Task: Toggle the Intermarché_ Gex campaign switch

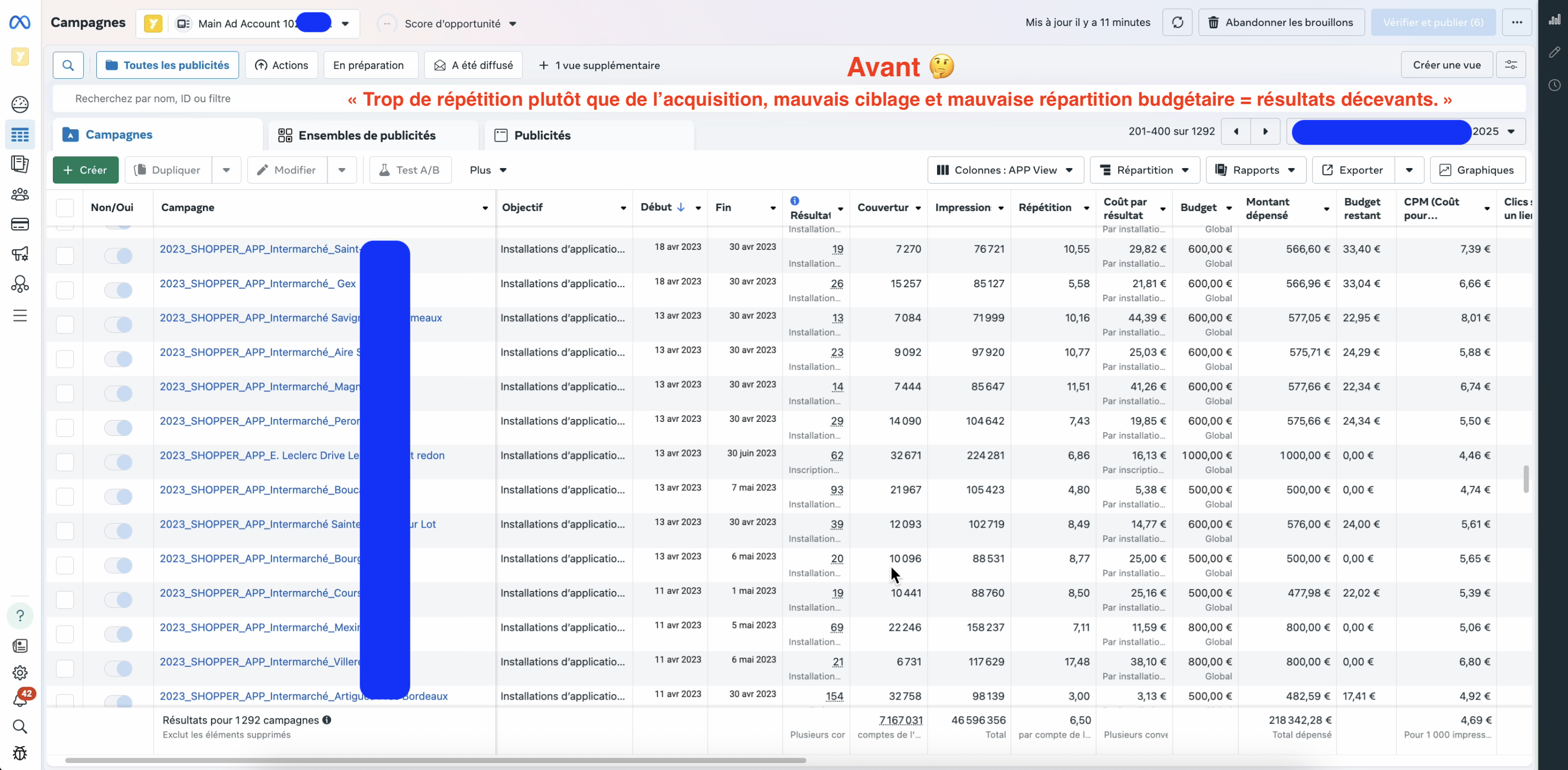Action: coord(118,290)
